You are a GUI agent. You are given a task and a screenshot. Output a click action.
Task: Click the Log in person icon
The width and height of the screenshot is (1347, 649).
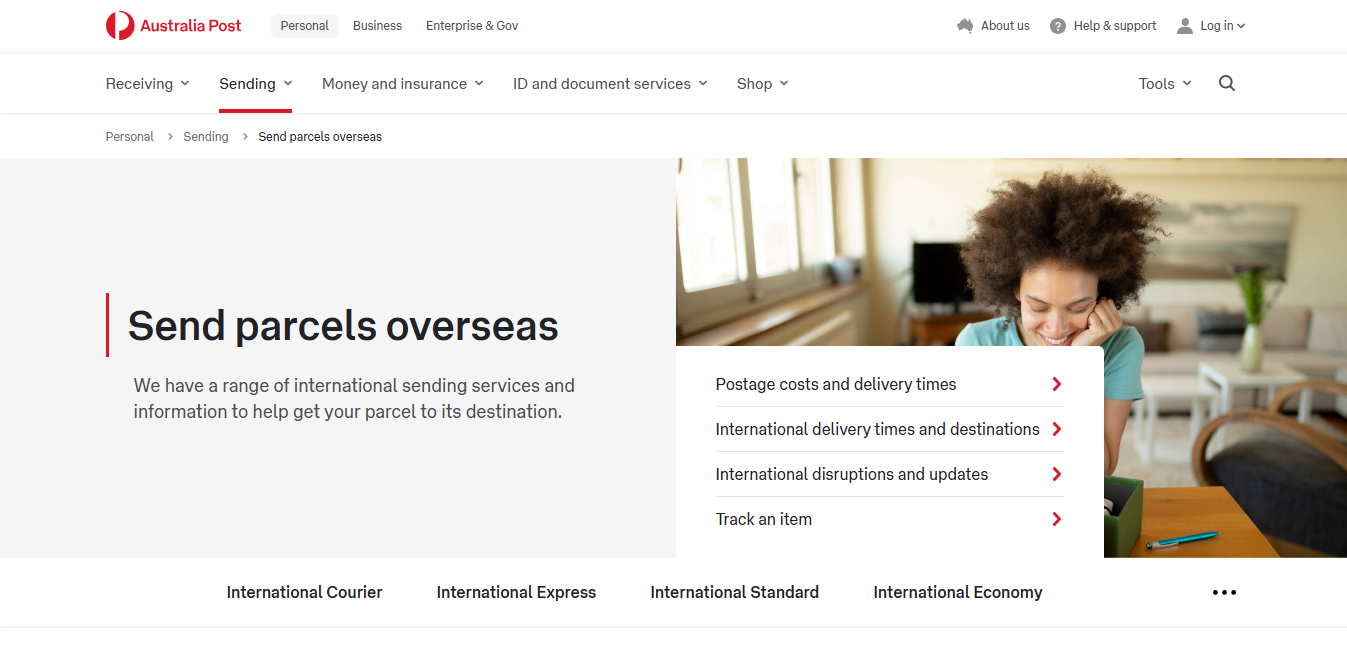[1184, 25]
